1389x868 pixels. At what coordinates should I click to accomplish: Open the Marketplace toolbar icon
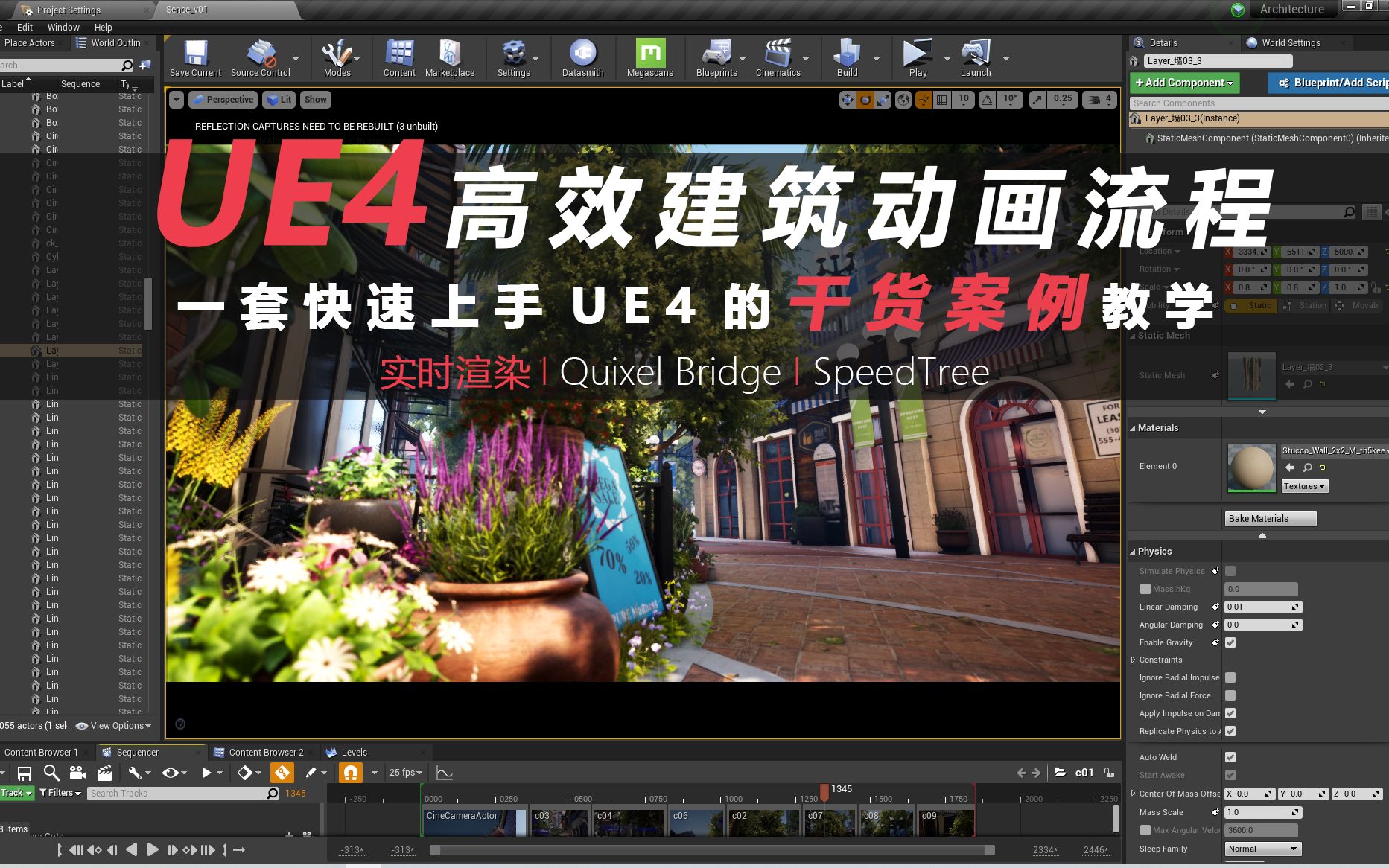[x=450, y=58]
